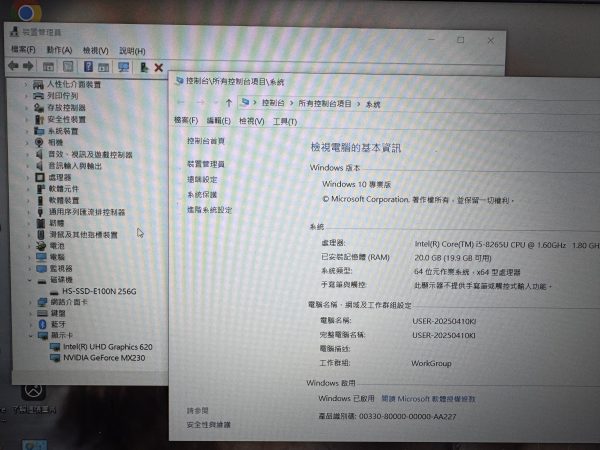Click the Forward arrow in Device Manager toolbar
The image size is (600, 450).
(x=28, y=66)
